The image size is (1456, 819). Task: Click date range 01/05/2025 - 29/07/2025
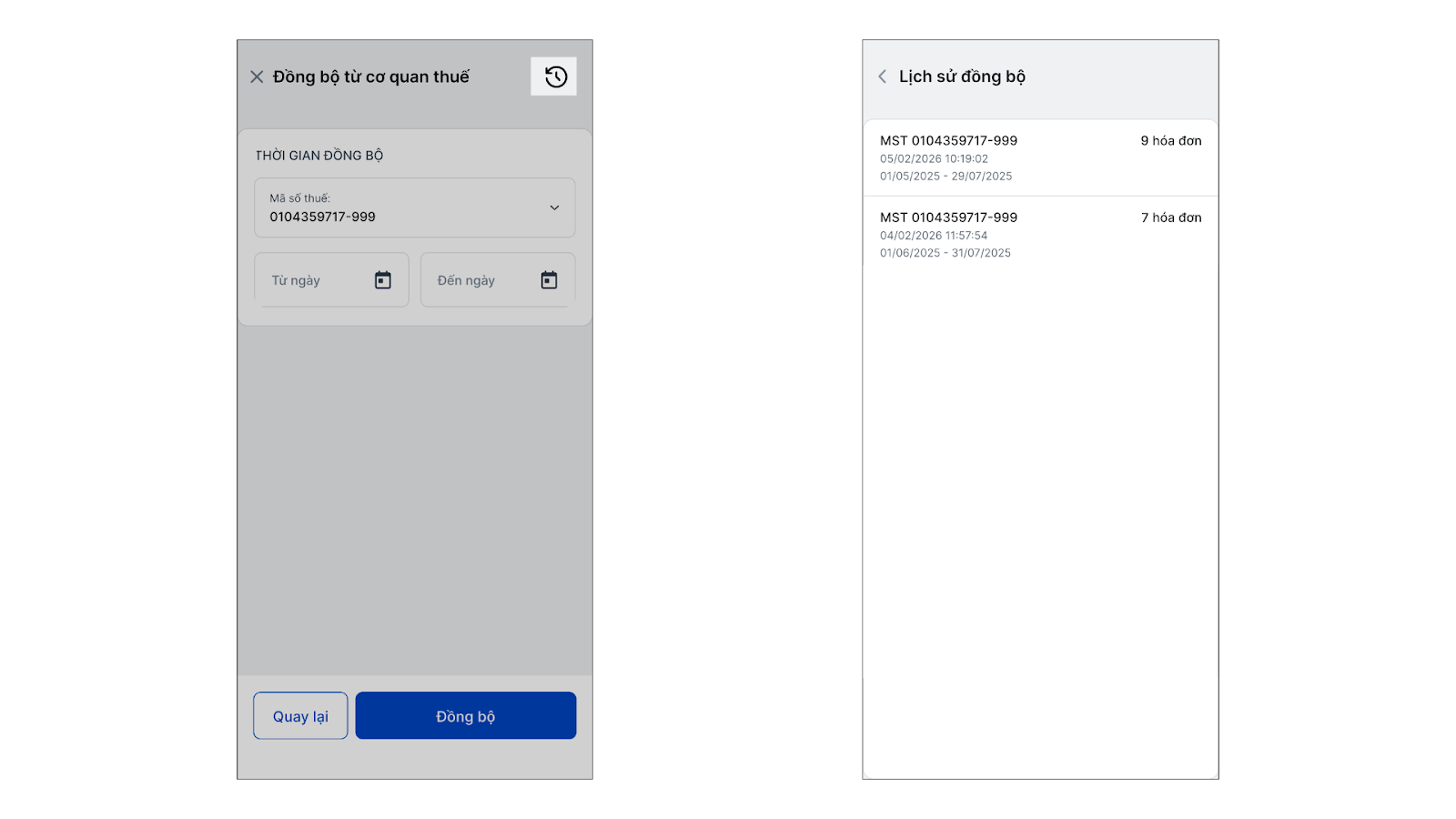pos(945,177)
